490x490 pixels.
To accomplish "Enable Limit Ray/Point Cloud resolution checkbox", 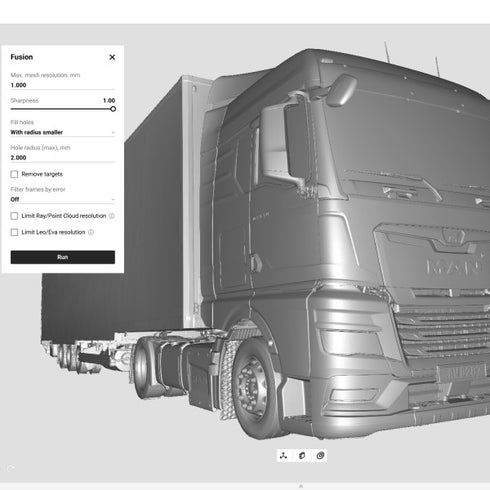I will [x=14, y=216].
